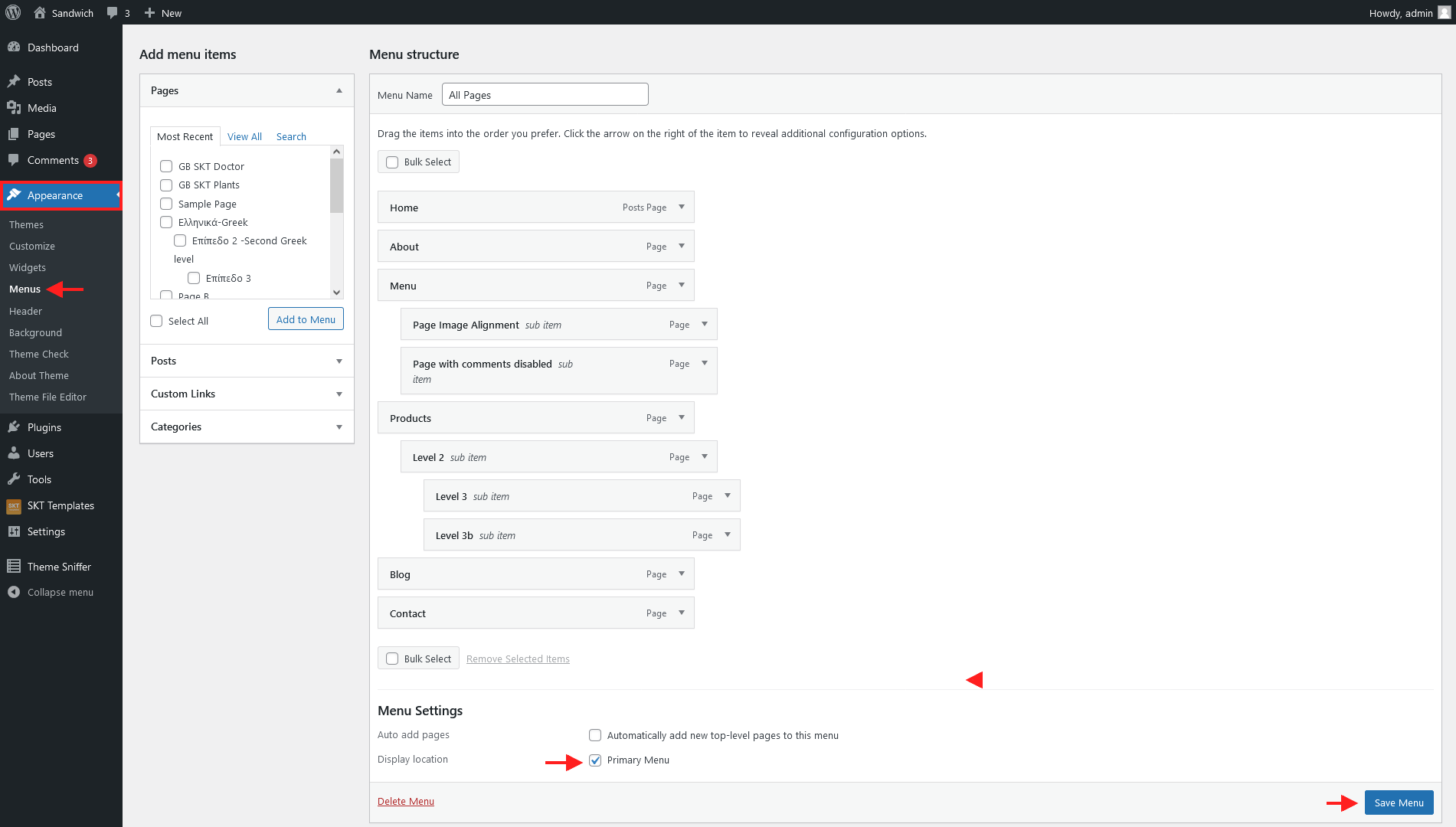
Task: Click the Theme Sniffer icon
Action: pyautogui.click(x=14, y=567)
